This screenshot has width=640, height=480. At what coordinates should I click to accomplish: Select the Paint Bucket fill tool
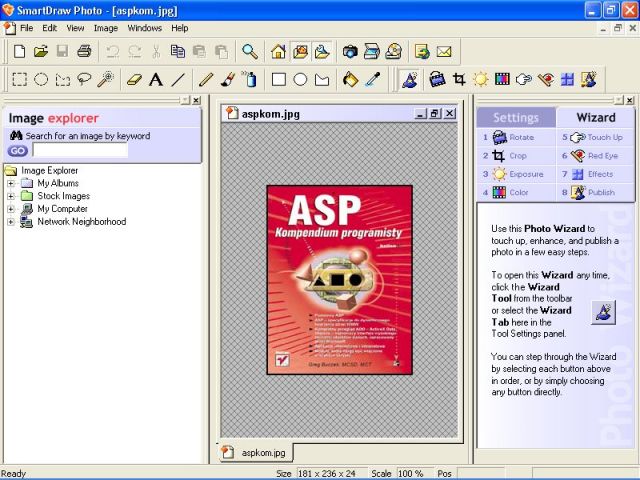click(x=350, y=79)
